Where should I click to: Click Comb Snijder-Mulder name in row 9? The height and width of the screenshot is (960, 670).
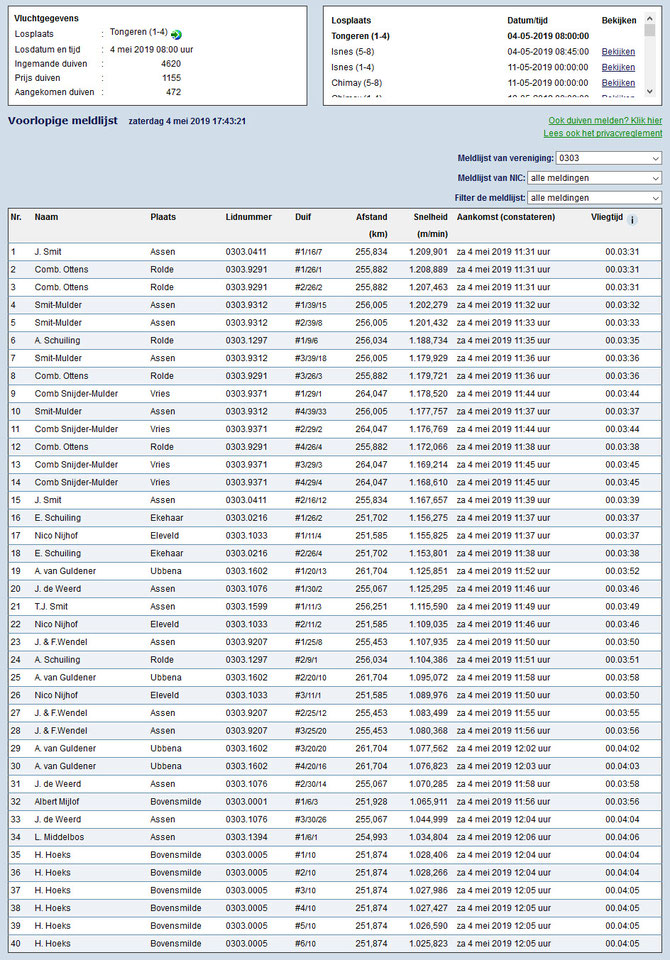tap(76, 394)
